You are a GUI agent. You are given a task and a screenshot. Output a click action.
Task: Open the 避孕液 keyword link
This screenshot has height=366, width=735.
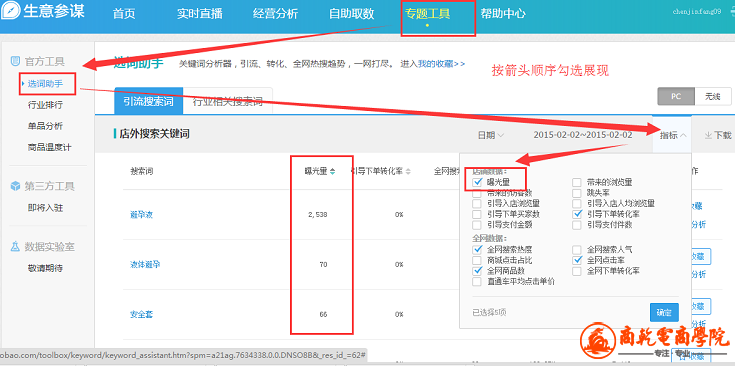(x=141, y=215)
